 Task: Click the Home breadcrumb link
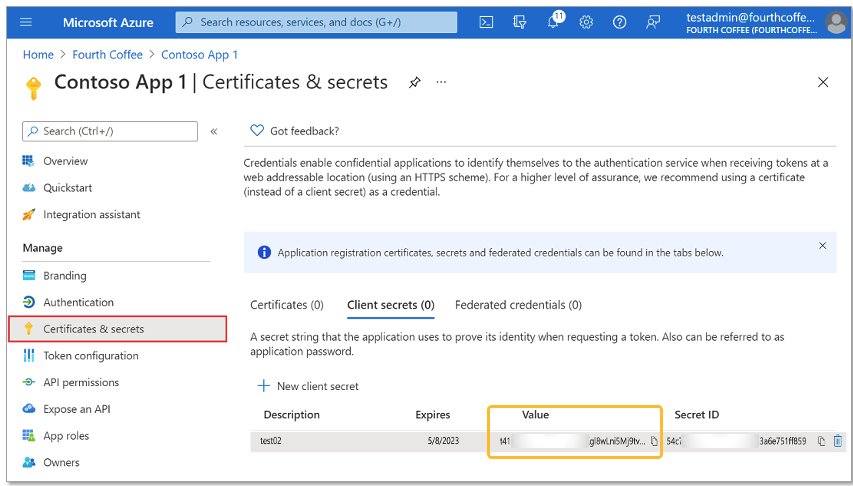[38, 54]
